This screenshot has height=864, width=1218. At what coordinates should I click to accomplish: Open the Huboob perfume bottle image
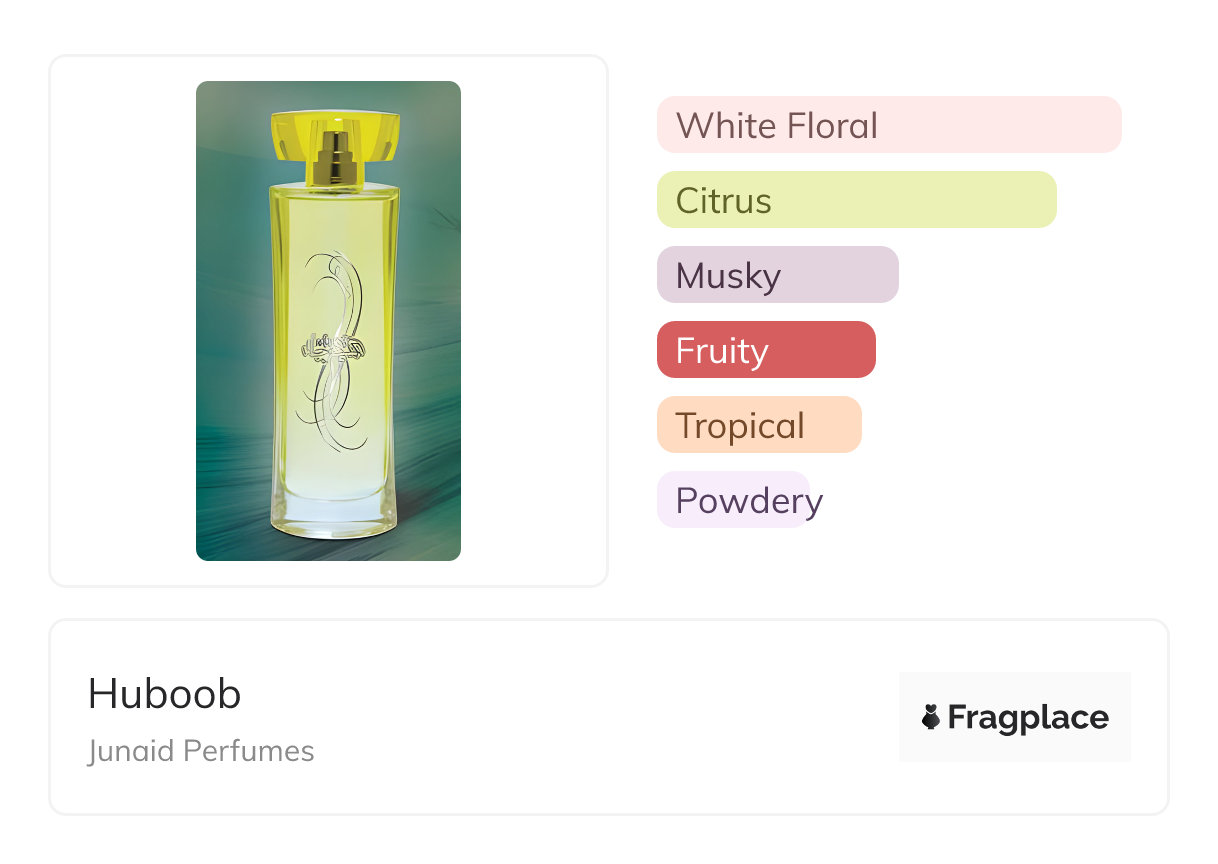tap(328, 320)
